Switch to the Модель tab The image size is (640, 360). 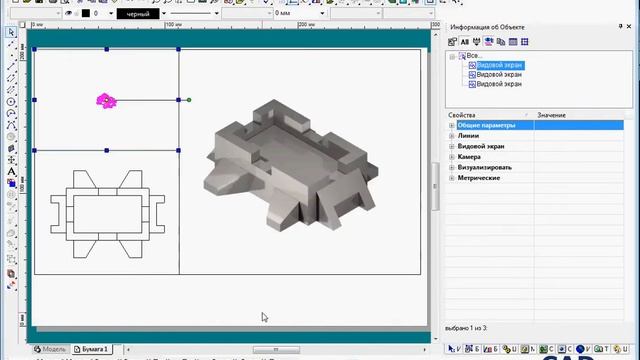pyautogui.click(x=50, y=349)
